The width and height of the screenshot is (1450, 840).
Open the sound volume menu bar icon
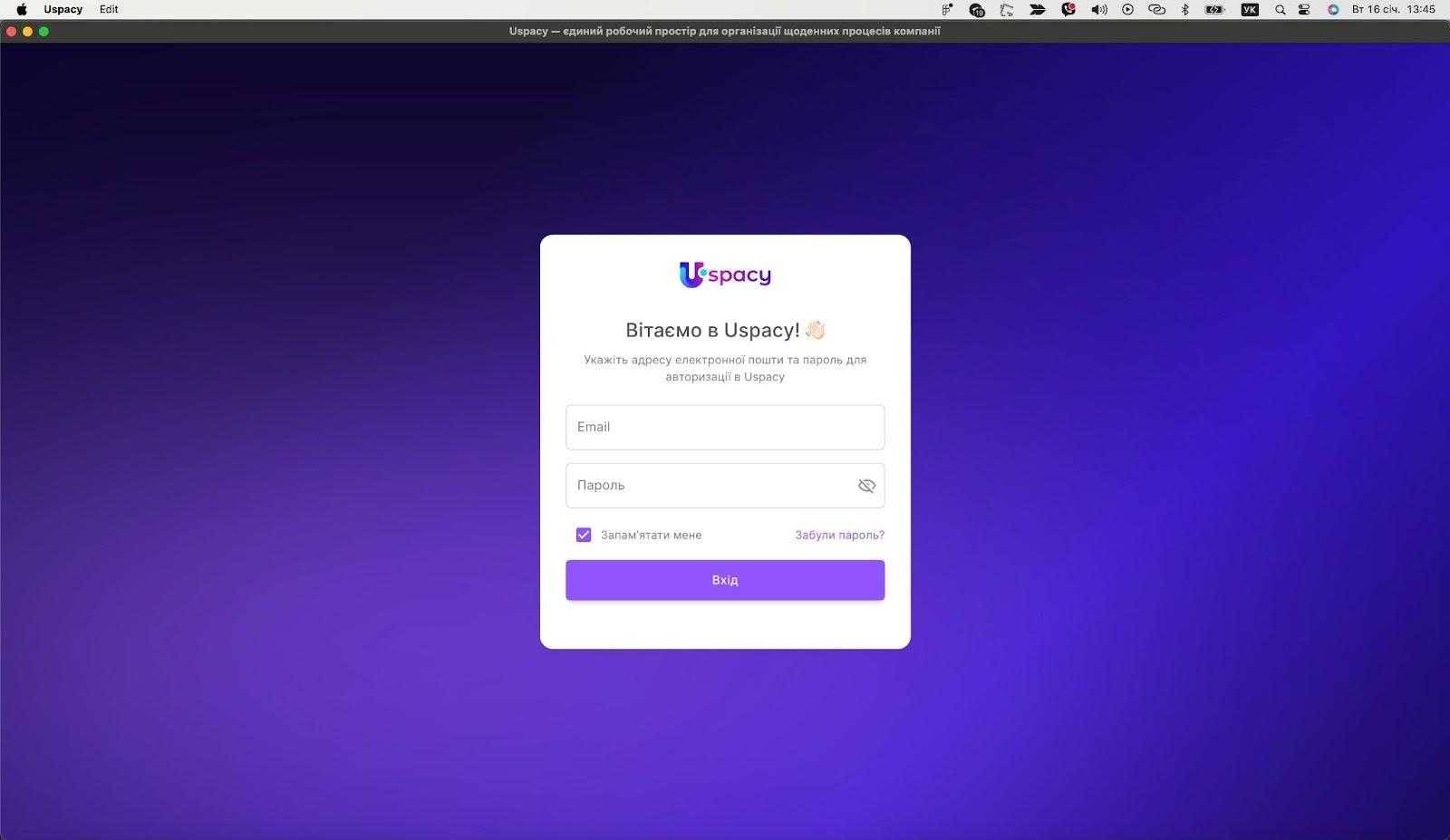1099,10
